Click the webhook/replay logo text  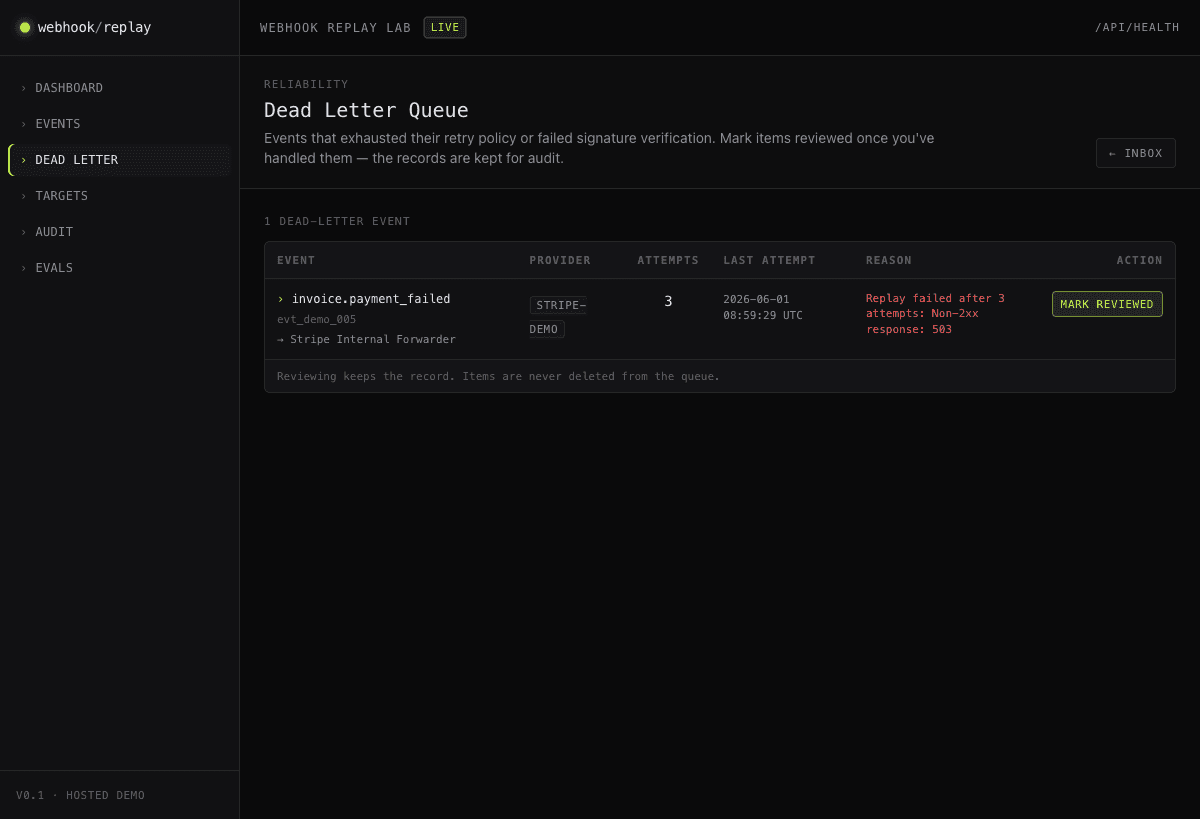(x=94, y=27)
